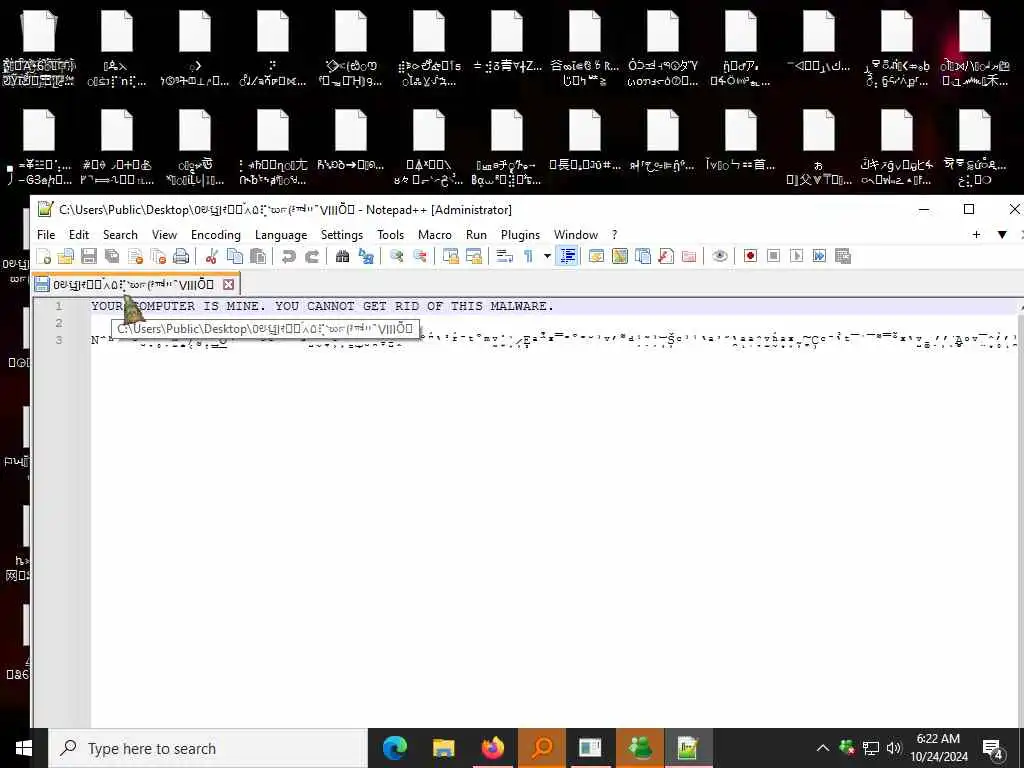The image size is (1024, 768).
Task: Click the Close All documents toolbar icon
Action: pyautogui.click(x=158, y=256)
